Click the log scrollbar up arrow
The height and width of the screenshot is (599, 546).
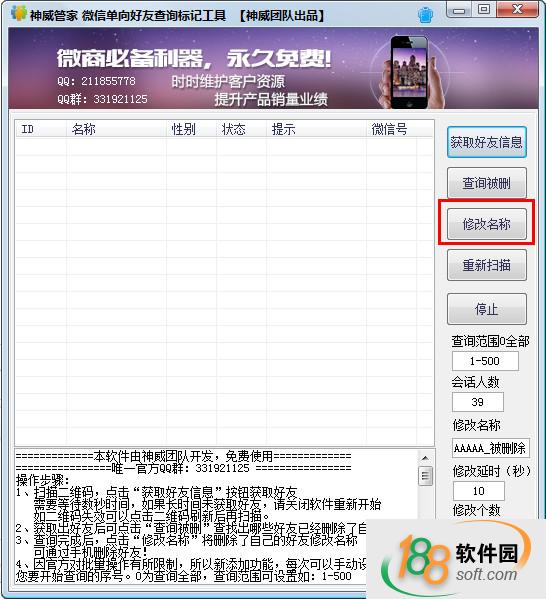425,458
